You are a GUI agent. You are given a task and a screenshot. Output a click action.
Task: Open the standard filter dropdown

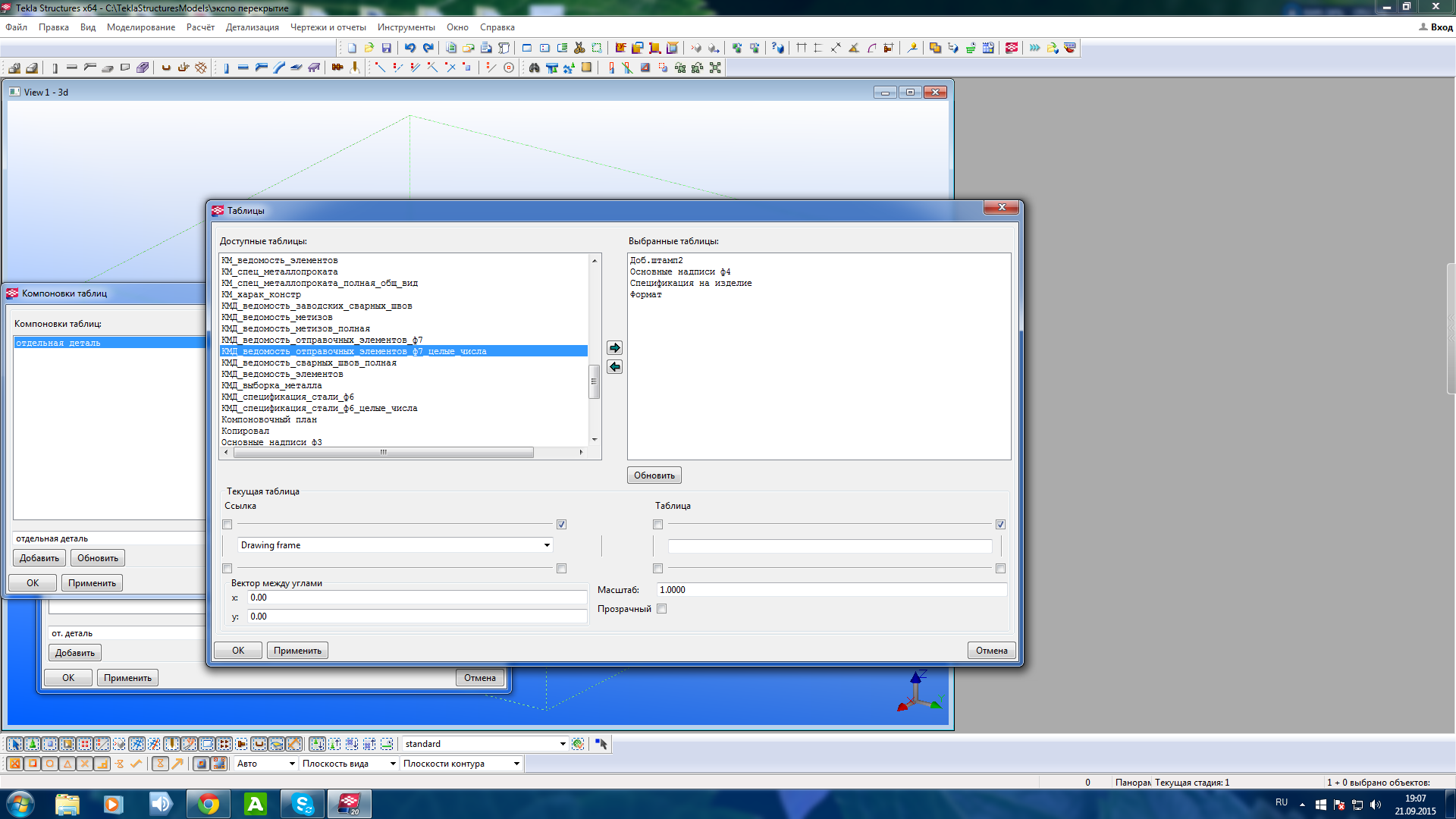coord(563,744)
